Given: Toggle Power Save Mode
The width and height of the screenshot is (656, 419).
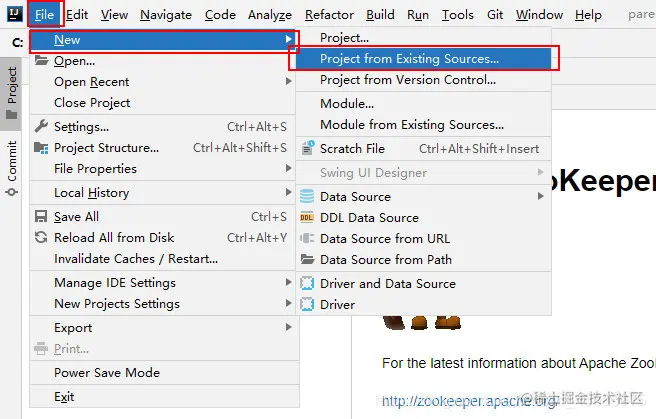Looking at the screenshot, I should (164, 372).
